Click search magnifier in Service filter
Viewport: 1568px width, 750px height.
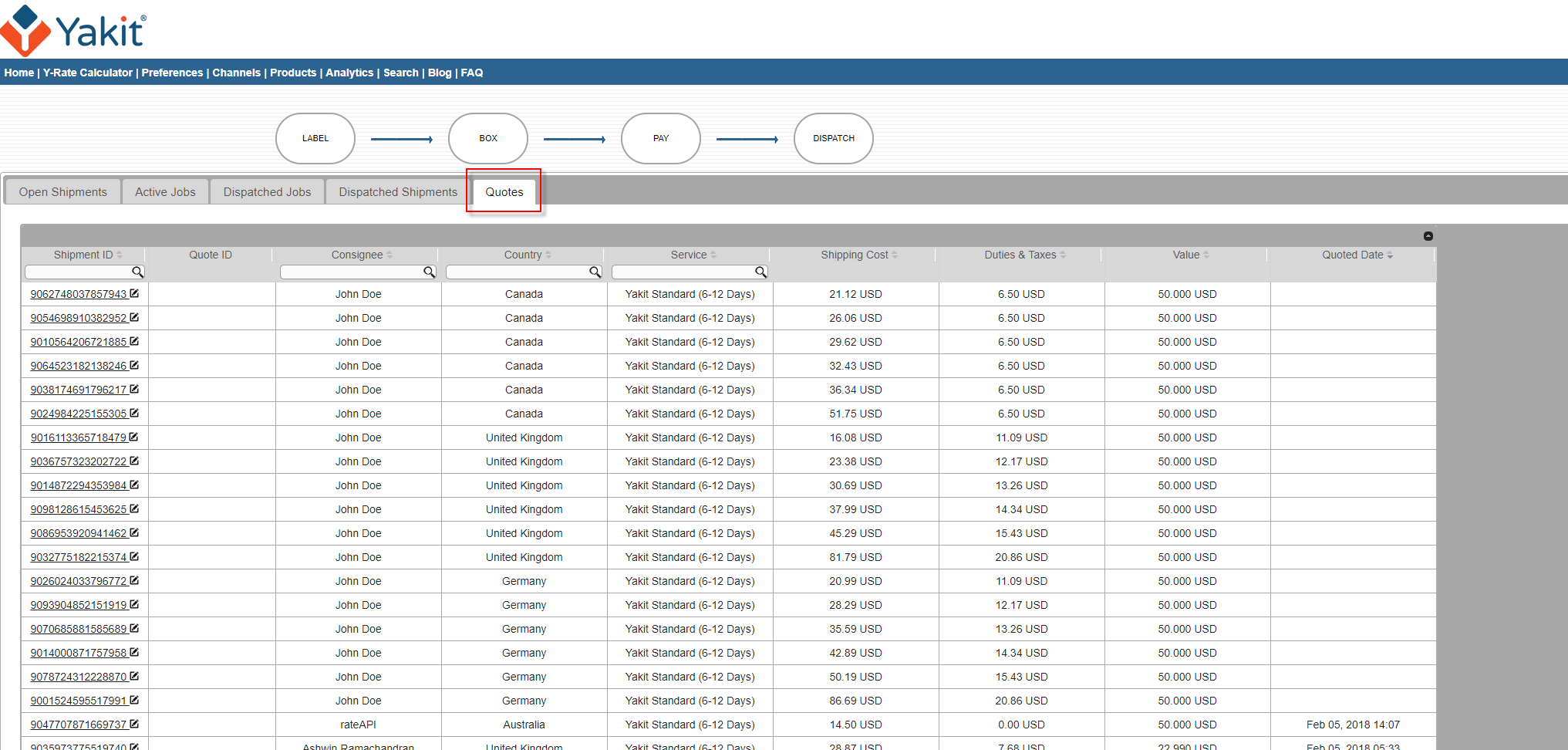pyautogui.click(x=760, y=272)
